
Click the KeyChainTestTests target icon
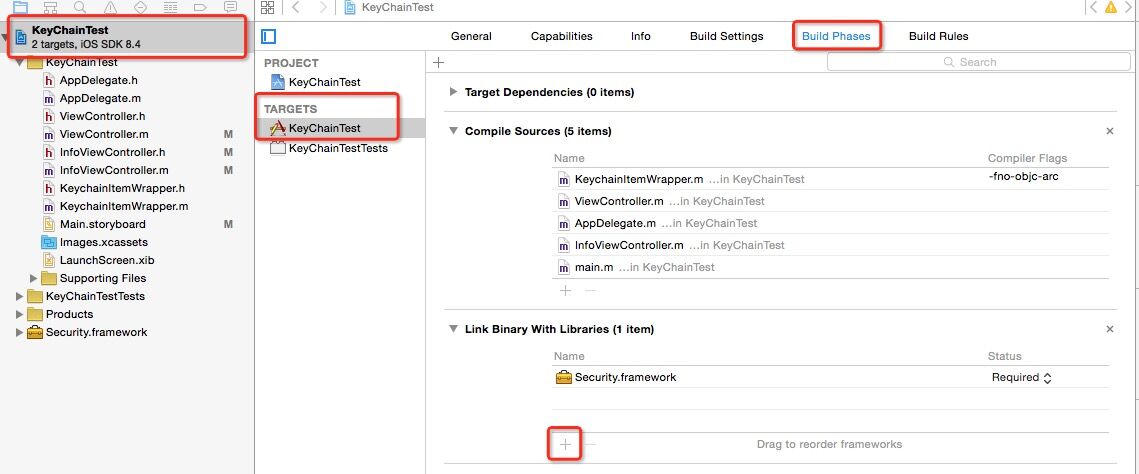(277, 148)
